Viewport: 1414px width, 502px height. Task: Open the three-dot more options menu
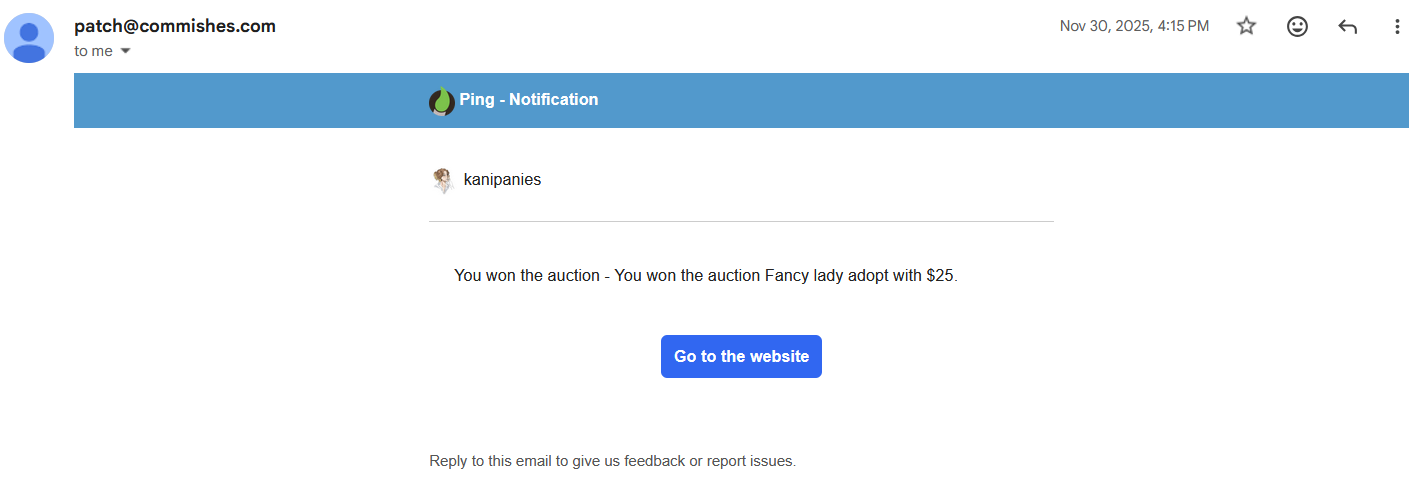click(x=1397, y=27)
